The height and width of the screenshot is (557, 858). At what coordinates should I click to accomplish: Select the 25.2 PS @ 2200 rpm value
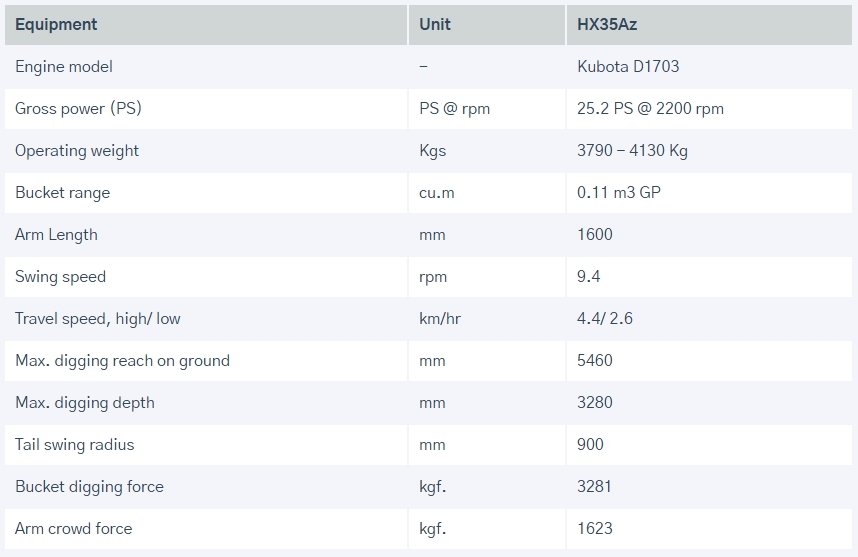650,109
